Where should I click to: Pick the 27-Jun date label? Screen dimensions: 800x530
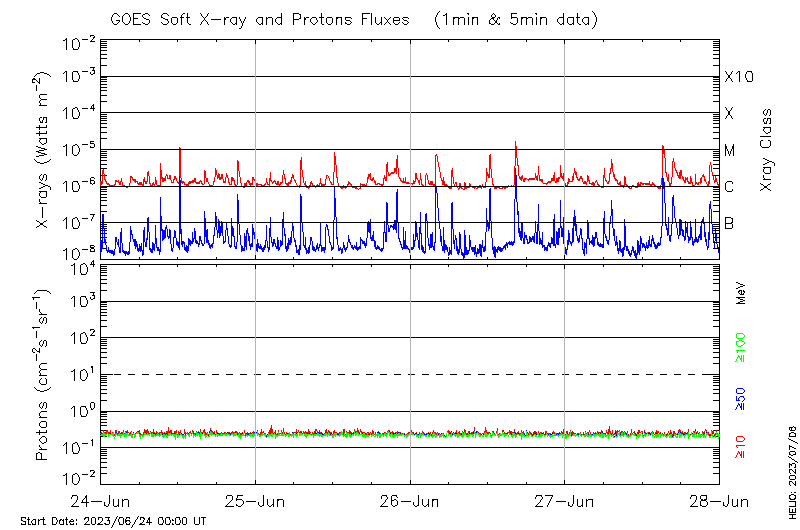point(565,499)
